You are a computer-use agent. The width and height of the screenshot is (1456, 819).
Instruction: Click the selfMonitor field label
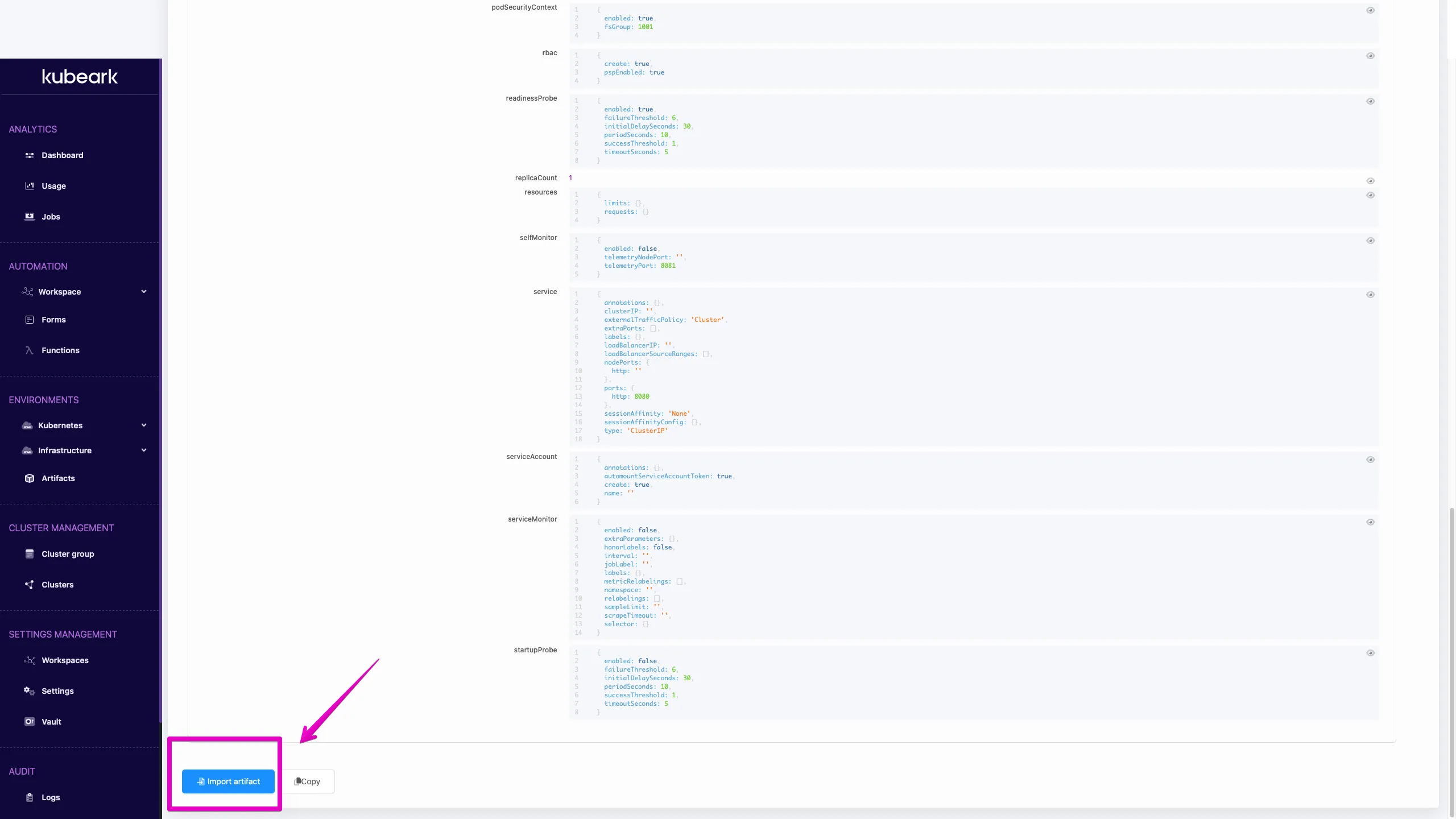(538, 238)
